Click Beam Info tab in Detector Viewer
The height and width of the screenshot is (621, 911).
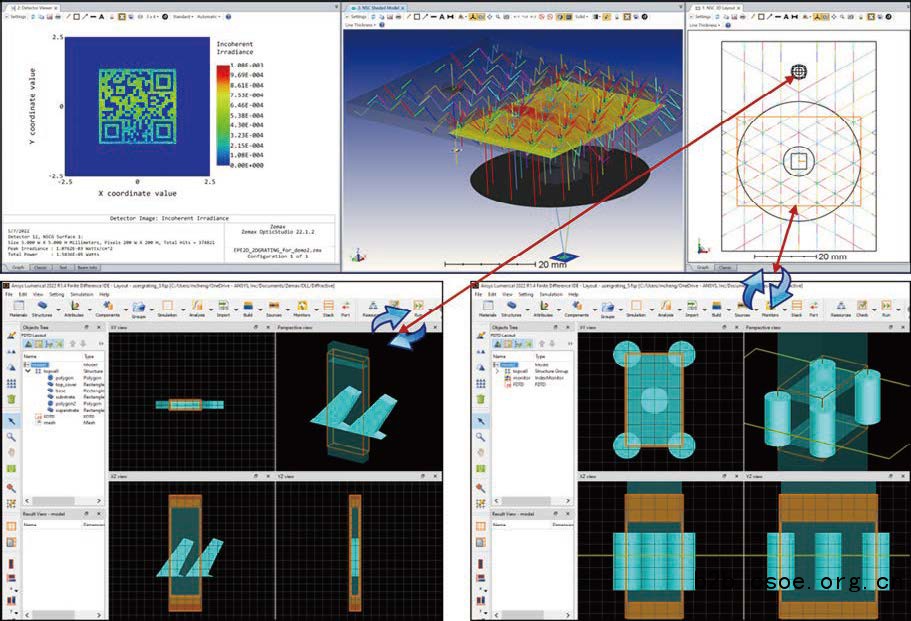point(86,267)
